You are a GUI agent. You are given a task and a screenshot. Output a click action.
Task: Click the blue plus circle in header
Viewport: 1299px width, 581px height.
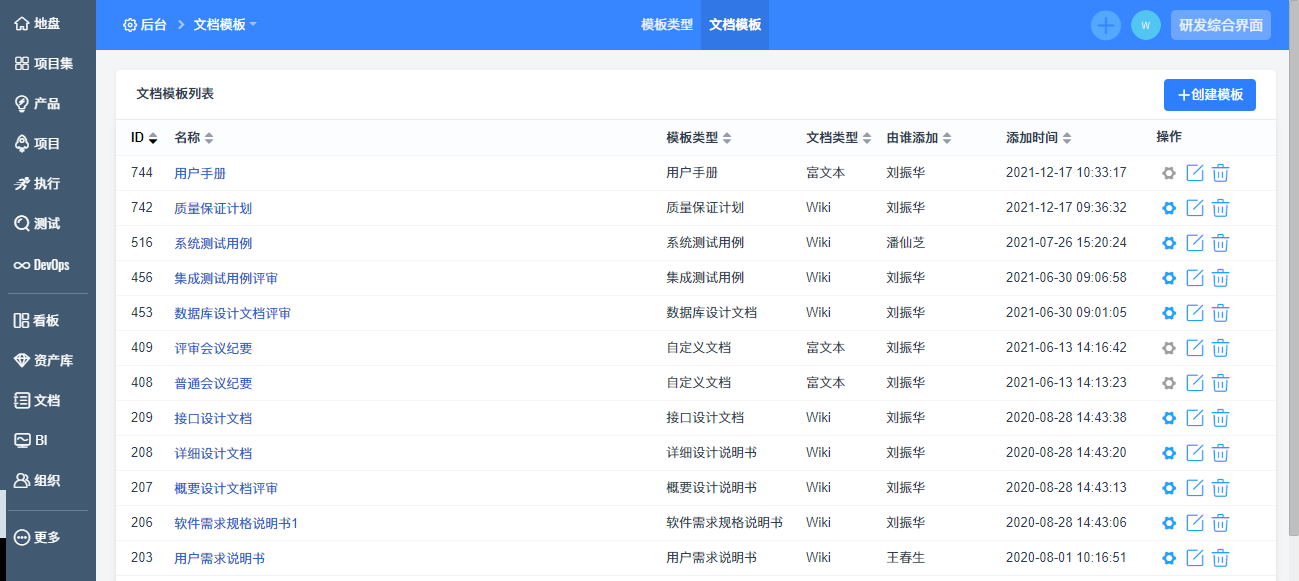pyautogui.click(x=1105, y=25)
